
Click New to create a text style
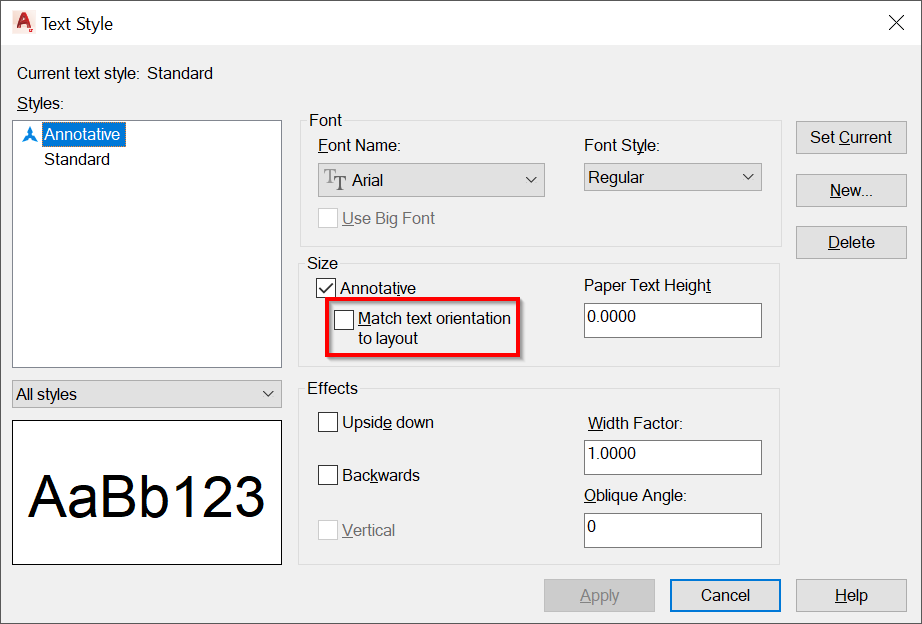tap(850, 190)
